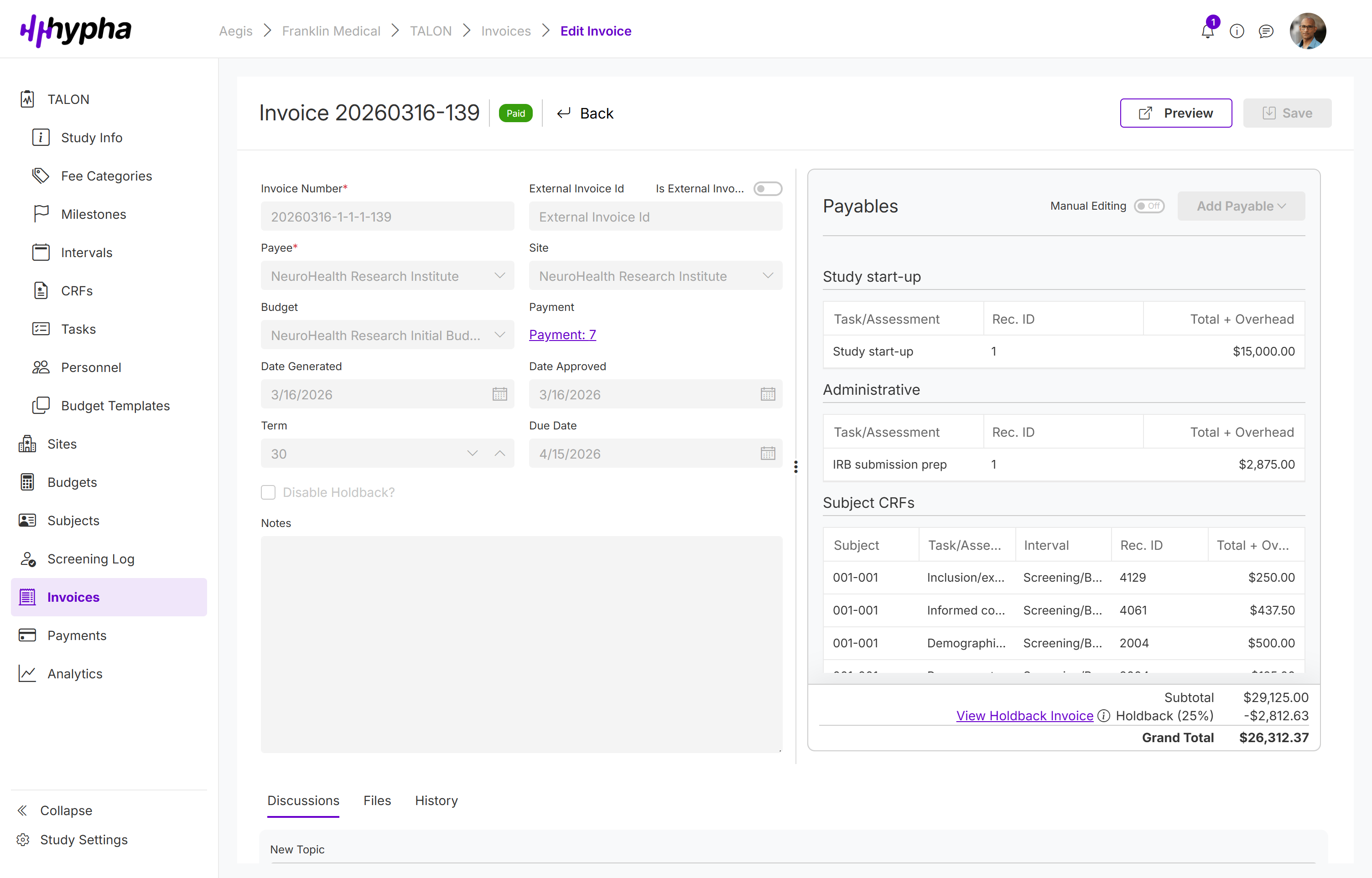Click the View Holdback Invoice link

pos(1024,716)
